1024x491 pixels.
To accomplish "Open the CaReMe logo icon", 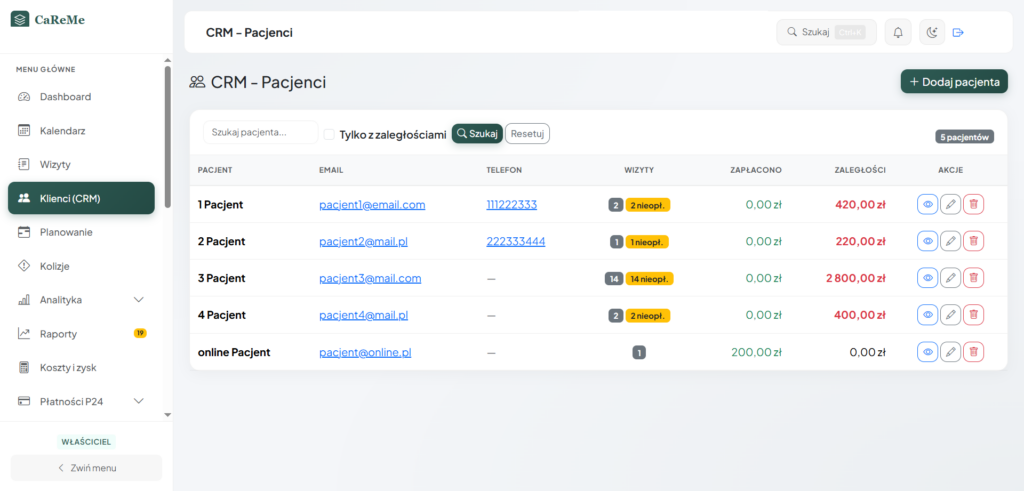I will [20, 20].
